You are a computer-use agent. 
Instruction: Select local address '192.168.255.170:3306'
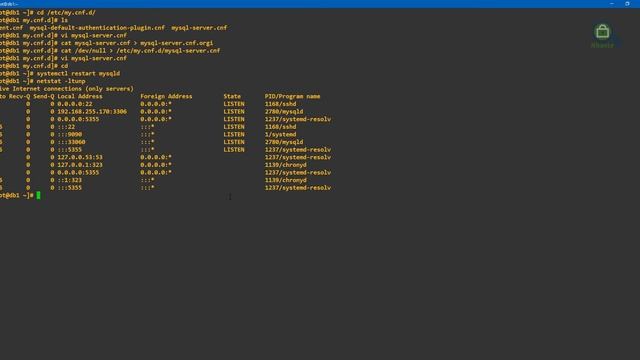(x=92, y=111)
